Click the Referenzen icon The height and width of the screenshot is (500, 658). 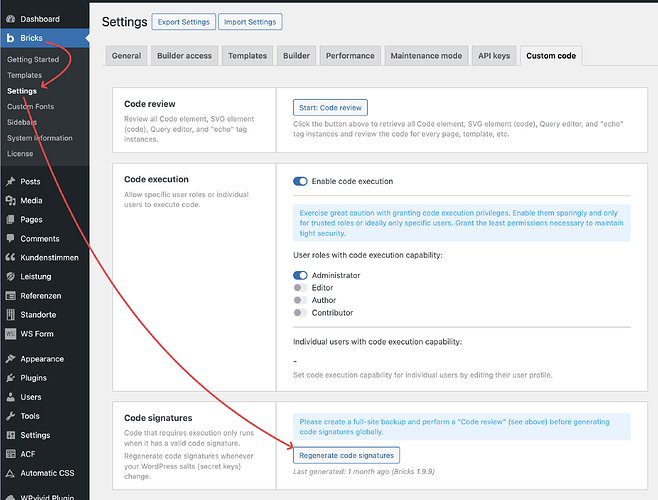10,296
